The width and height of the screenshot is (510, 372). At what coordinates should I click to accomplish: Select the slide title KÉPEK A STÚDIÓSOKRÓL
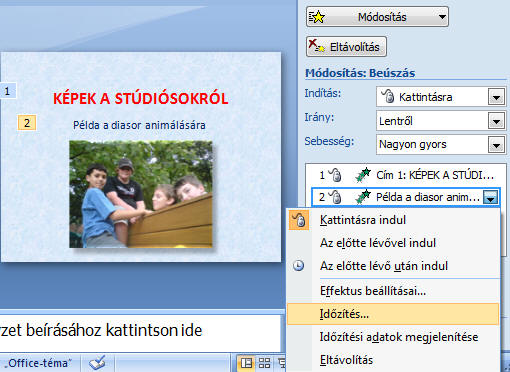tap(141, 98)
